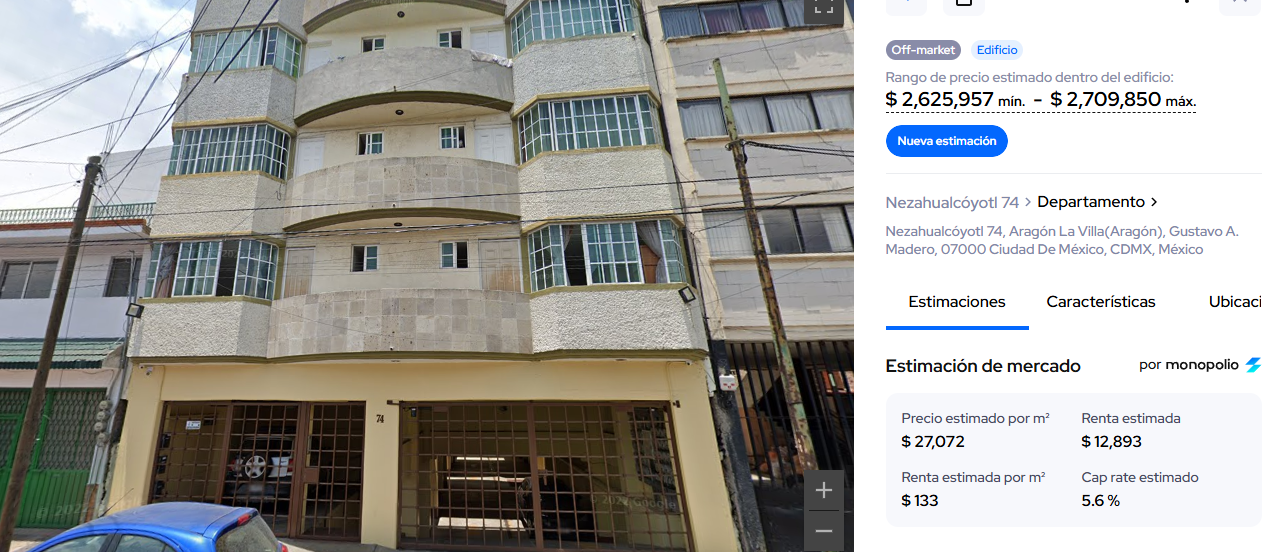Click the Edificio tag
The width and height of the screenshot is (1271, 552).
pyautogui.click(x=997, y=50)
